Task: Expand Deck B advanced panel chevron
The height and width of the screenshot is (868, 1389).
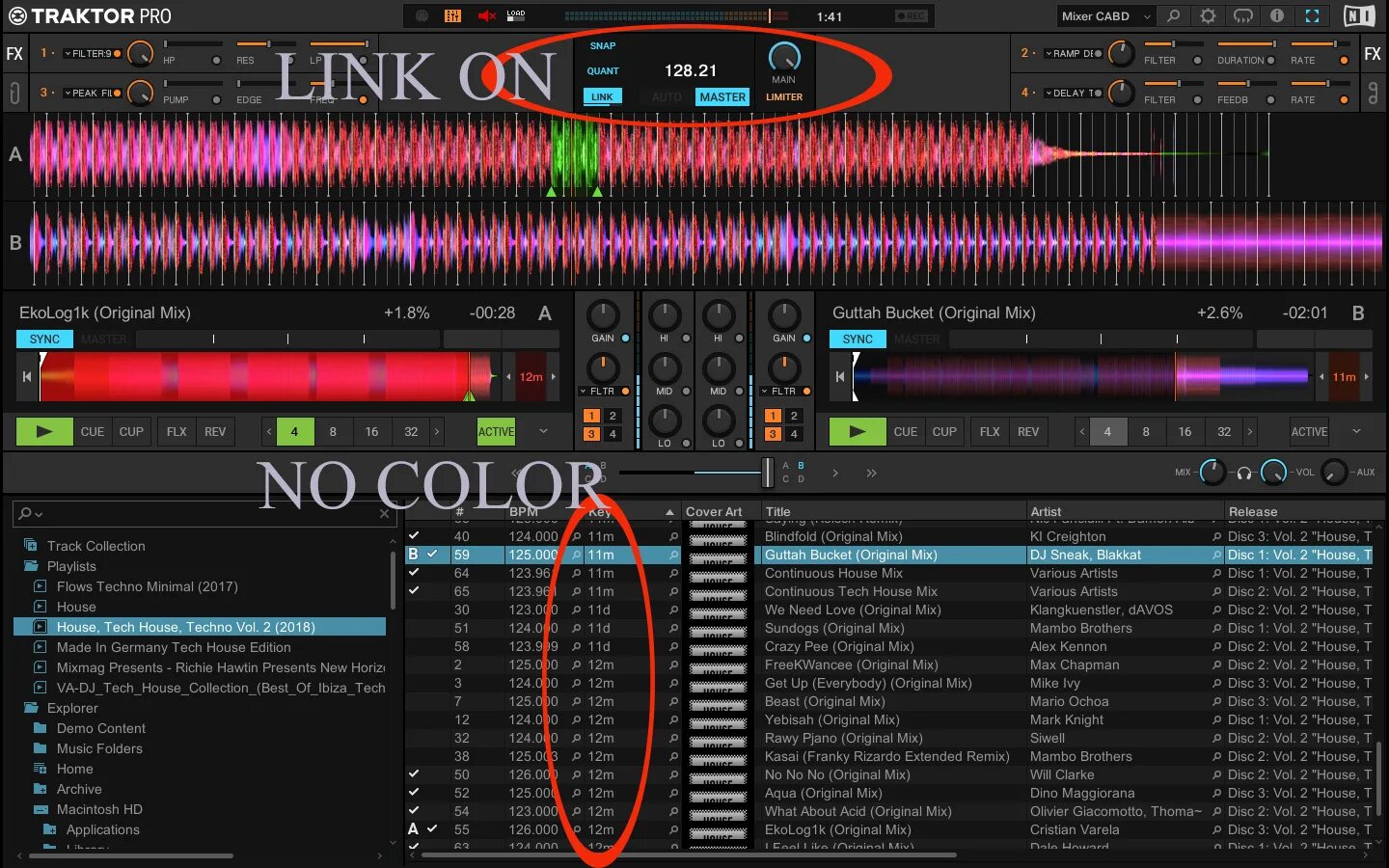Action: click(1356, 431)
